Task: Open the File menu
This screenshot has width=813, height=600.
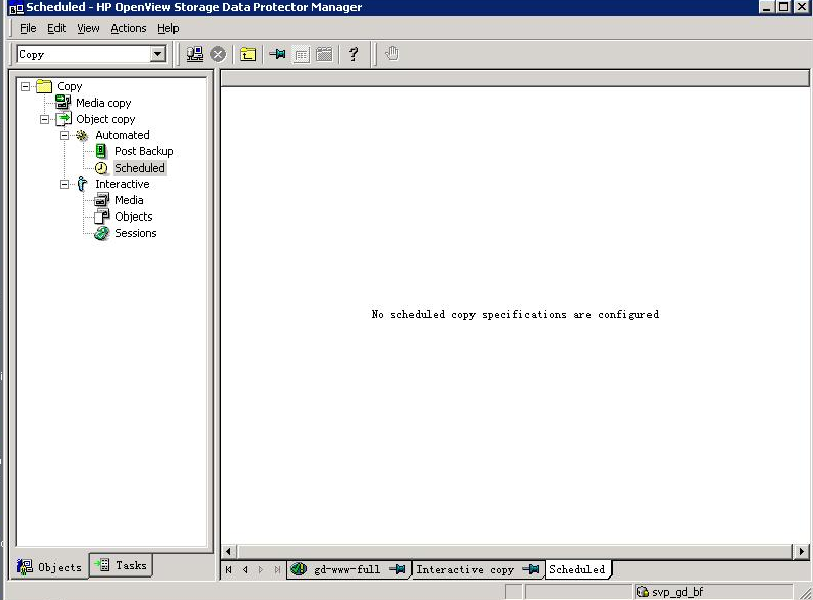Action: 28,28
